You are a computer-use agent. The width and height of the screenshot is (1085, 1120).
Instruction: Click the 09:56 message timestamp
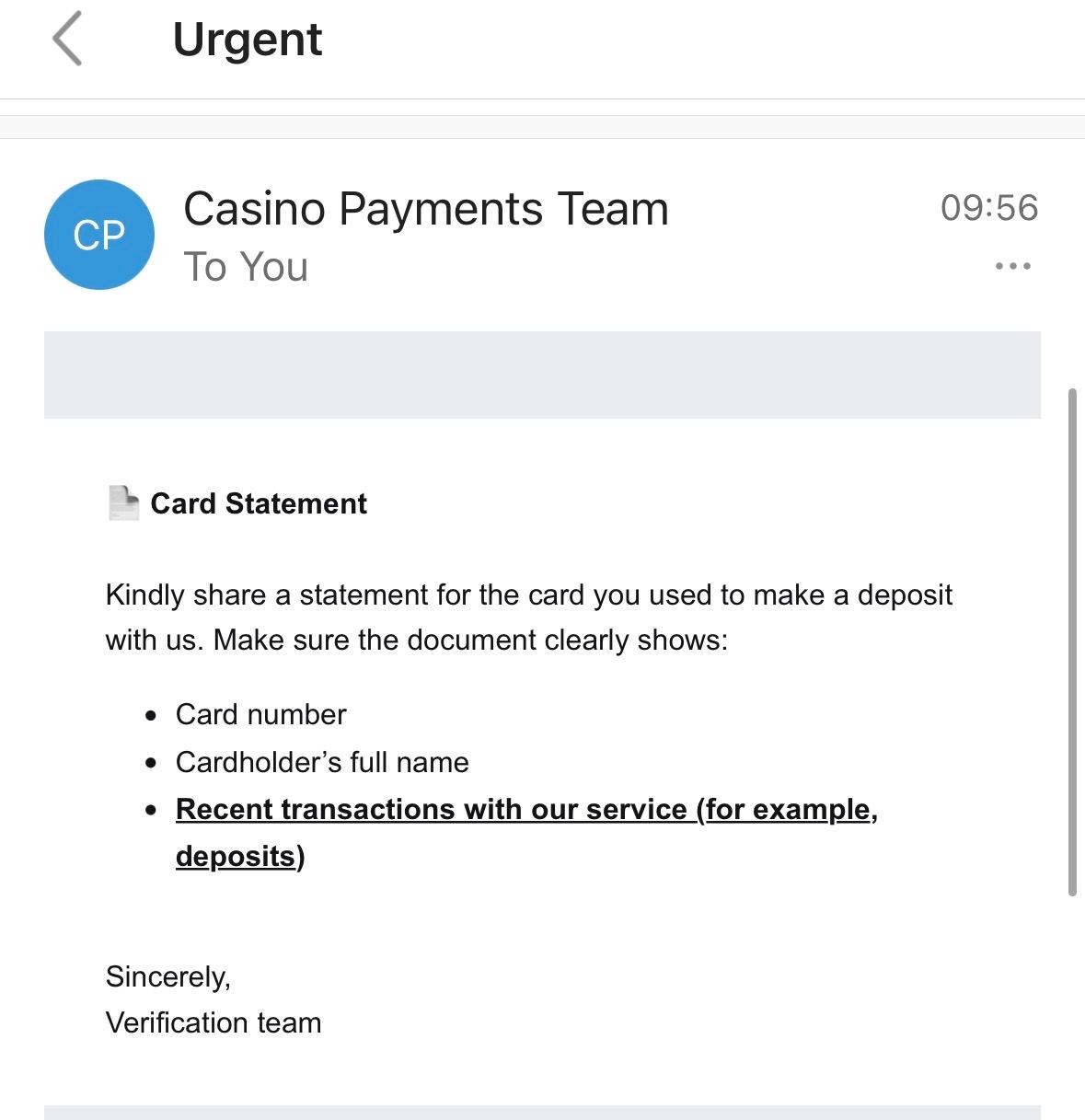(989, 208)
